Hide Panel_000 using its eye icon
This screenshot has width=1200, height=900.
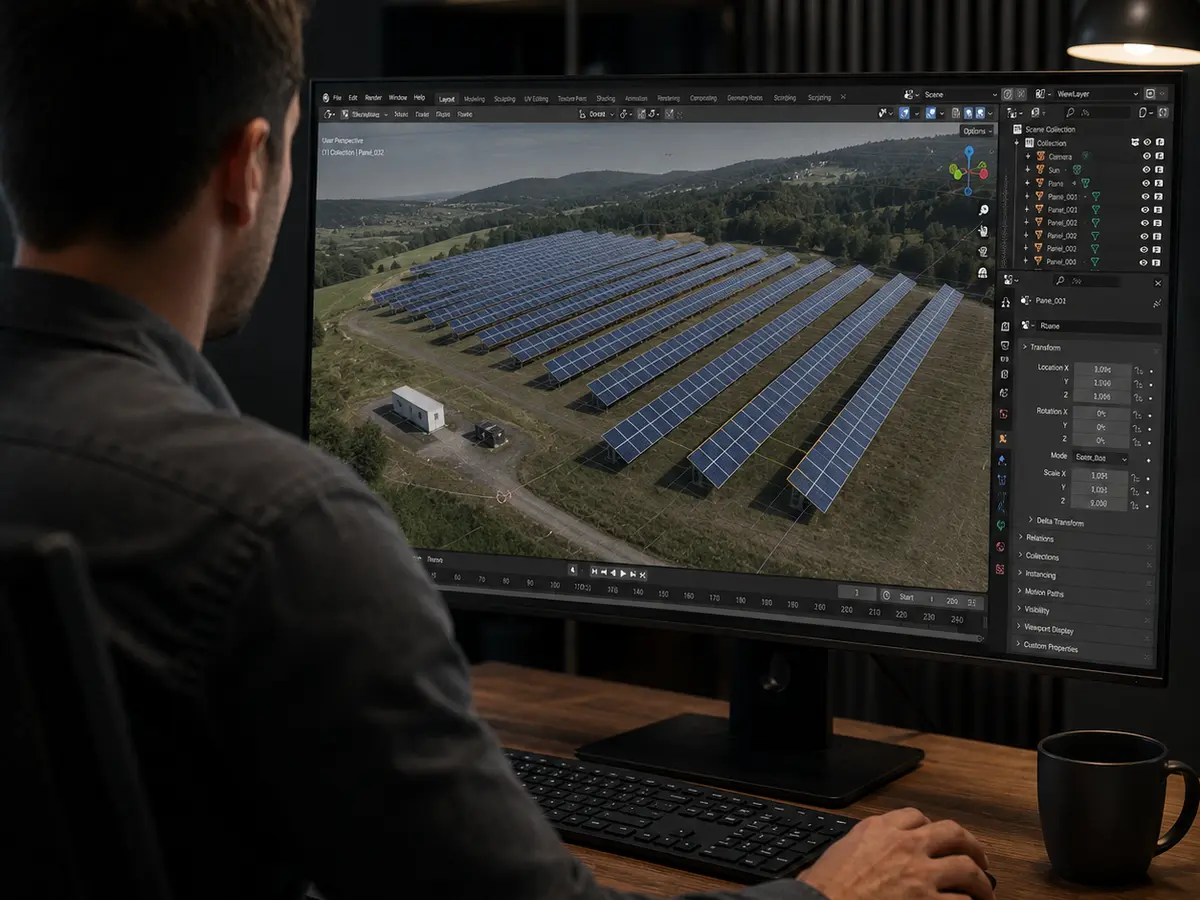[x=1143, y=262]
